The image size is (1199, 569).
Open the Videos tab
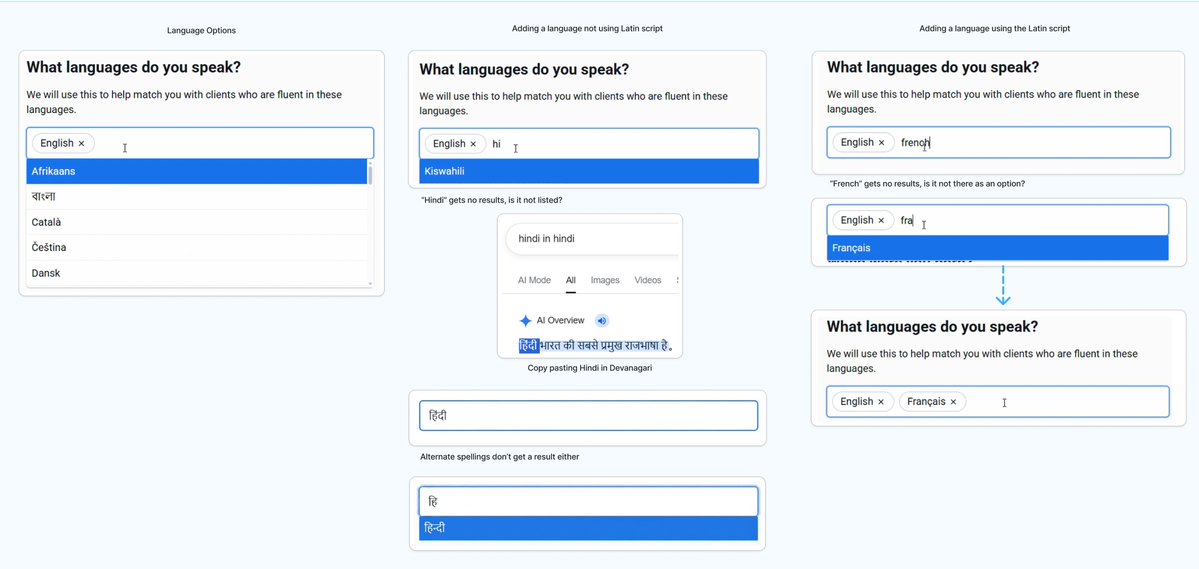(x=648, y=280)
